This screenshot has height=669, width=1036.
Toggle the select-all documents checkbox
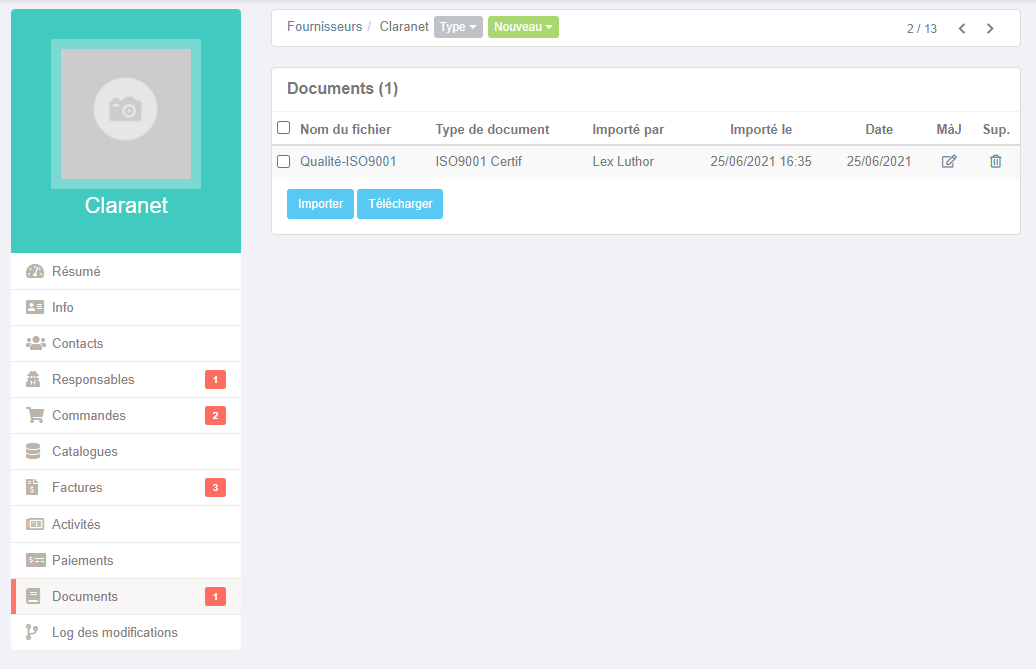[x=283, y=127]
